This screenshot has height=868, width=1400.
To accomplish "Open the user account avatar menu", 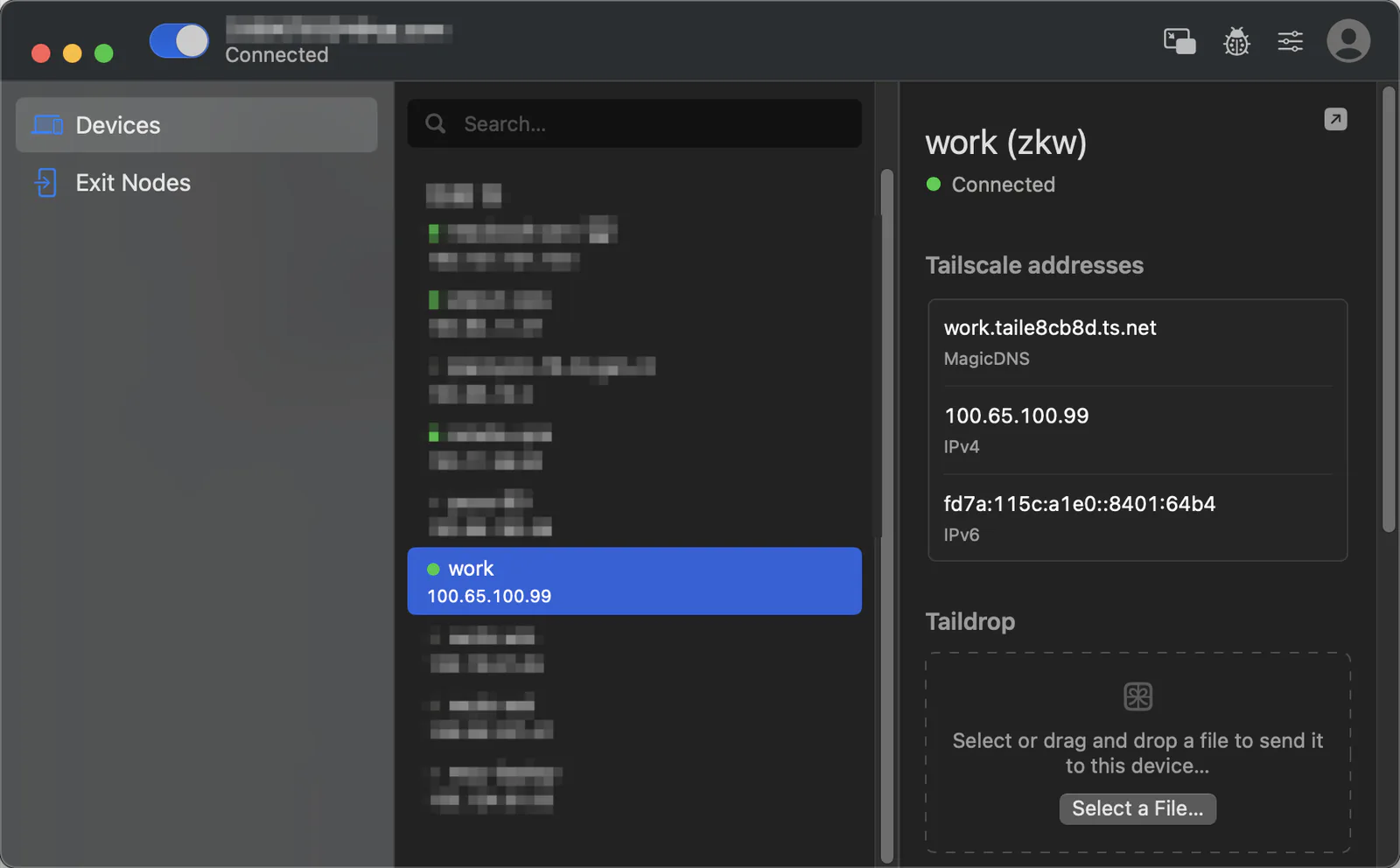I will point(1348,41).
